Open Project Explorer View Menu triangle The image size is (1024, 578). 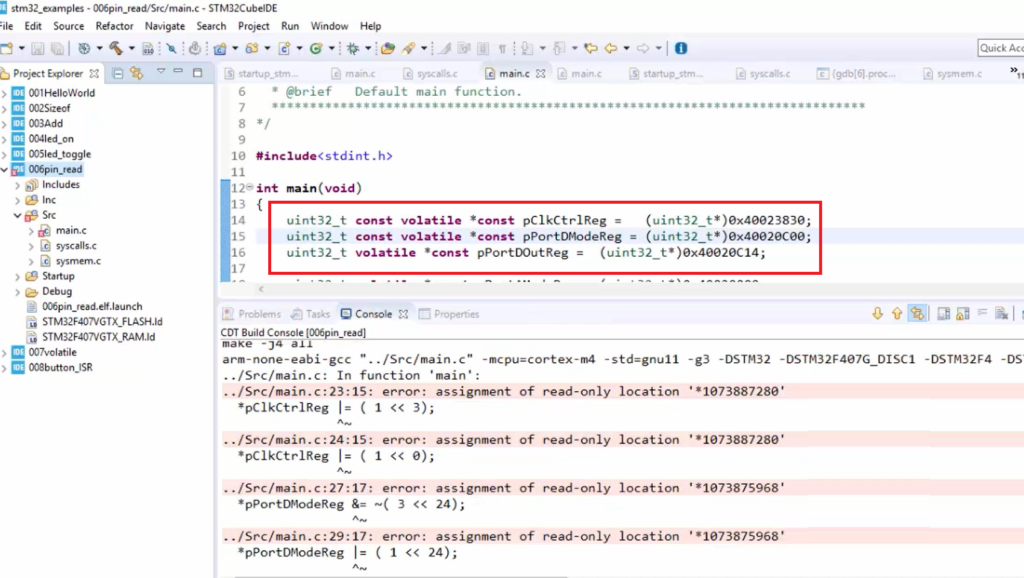161,72
